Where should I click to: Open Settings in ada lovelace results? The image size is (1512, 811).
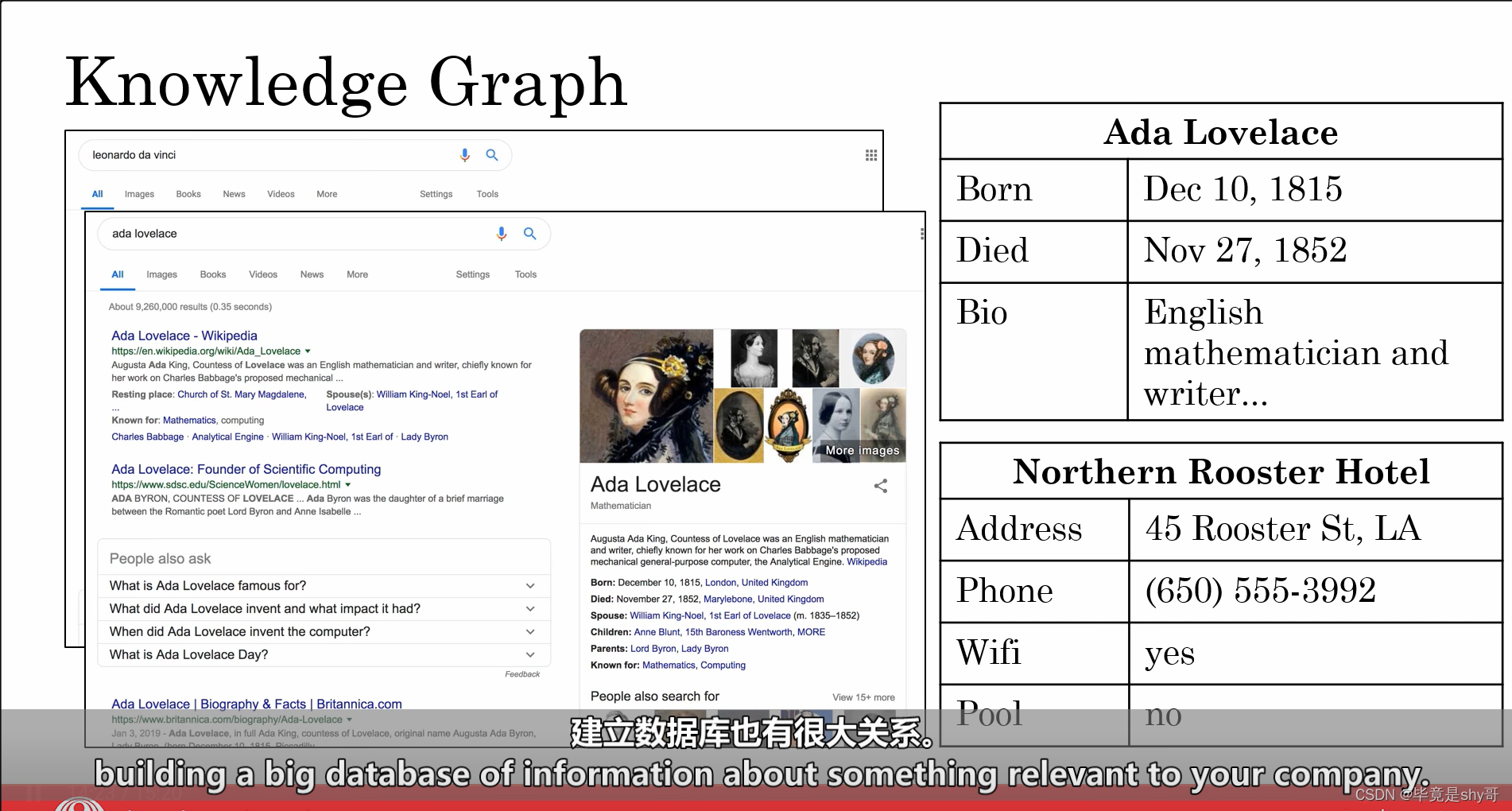(473, 274)
